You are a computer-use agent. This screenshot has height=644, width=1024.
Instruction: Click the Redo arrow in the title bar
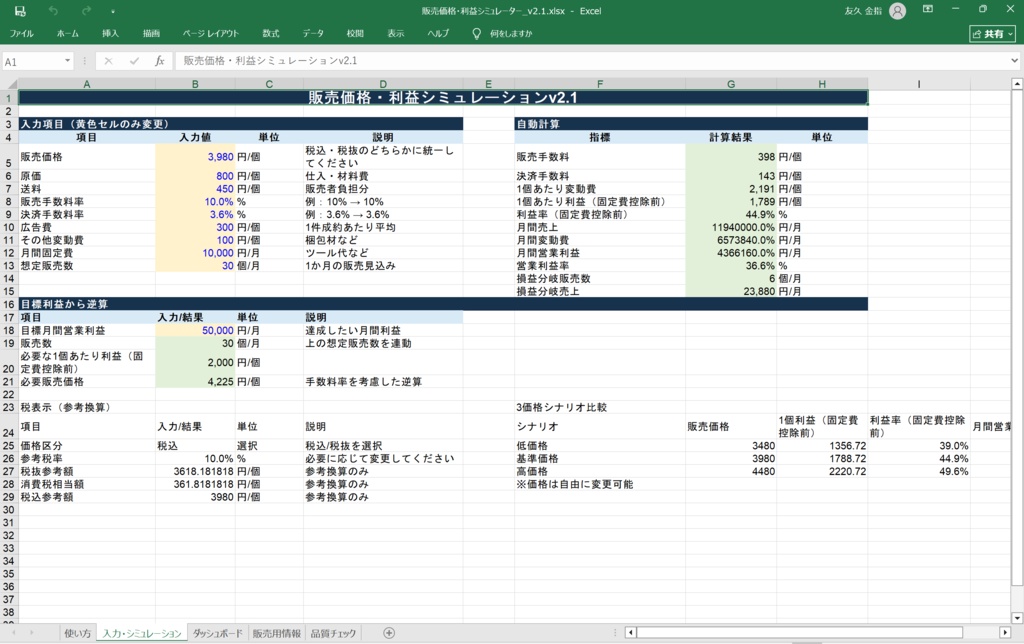[x=86, y=11]
